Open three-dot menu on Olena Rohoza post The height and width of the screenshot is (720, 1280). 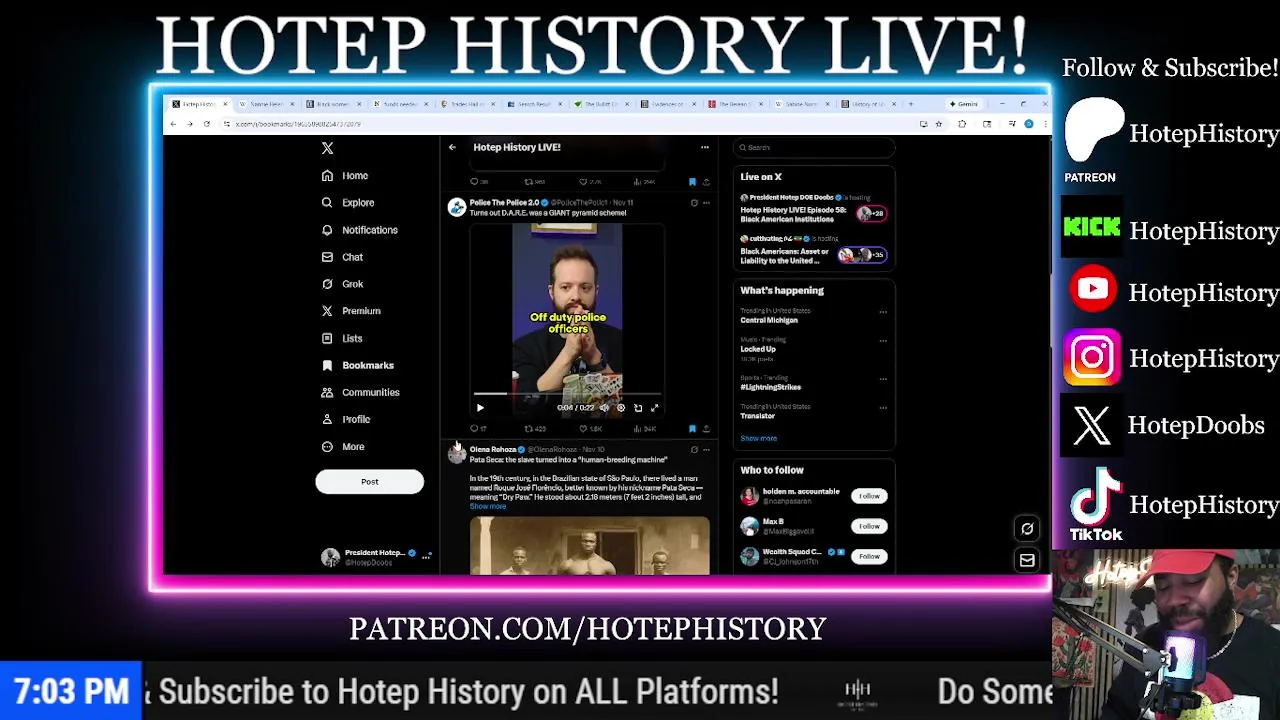click(706, 450)
